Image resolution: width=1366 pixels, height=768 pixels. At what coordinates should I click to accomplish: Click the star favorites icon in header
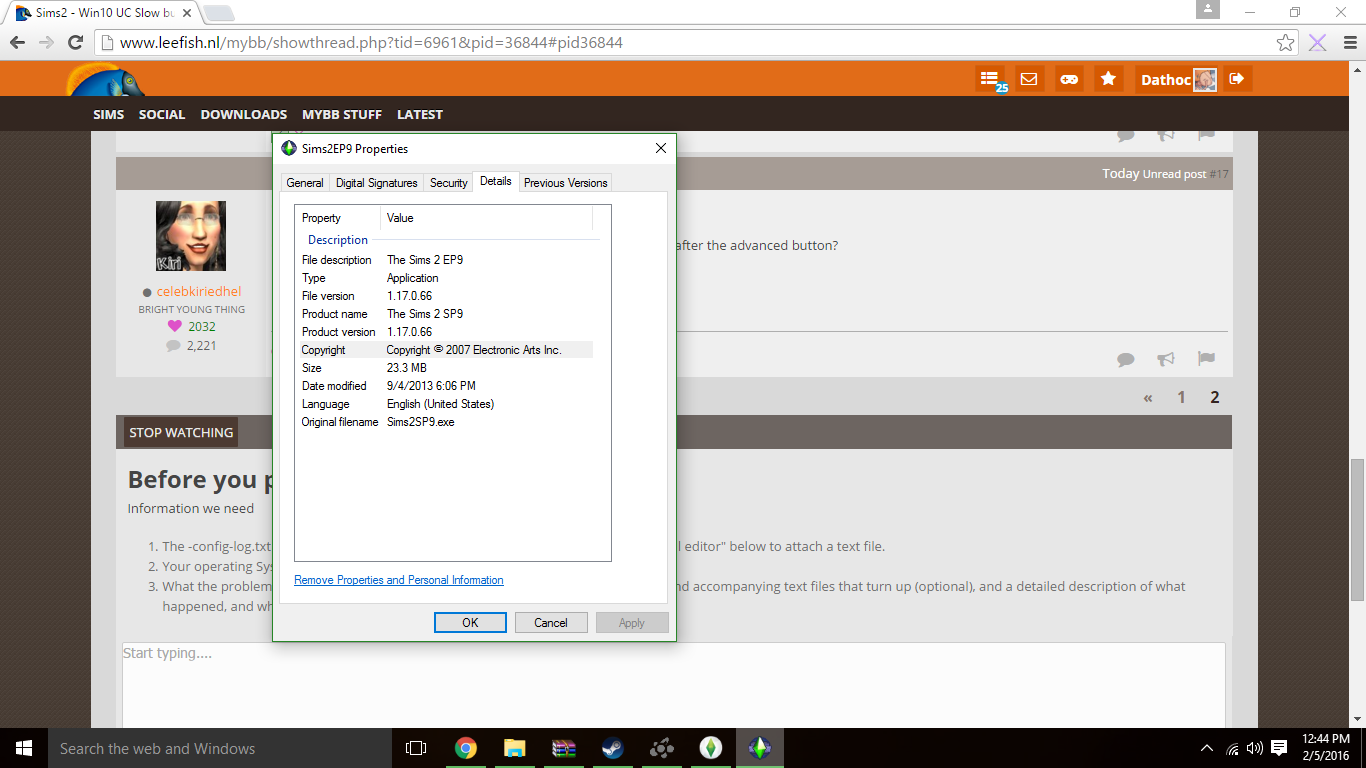click(x=1108, y=79)
